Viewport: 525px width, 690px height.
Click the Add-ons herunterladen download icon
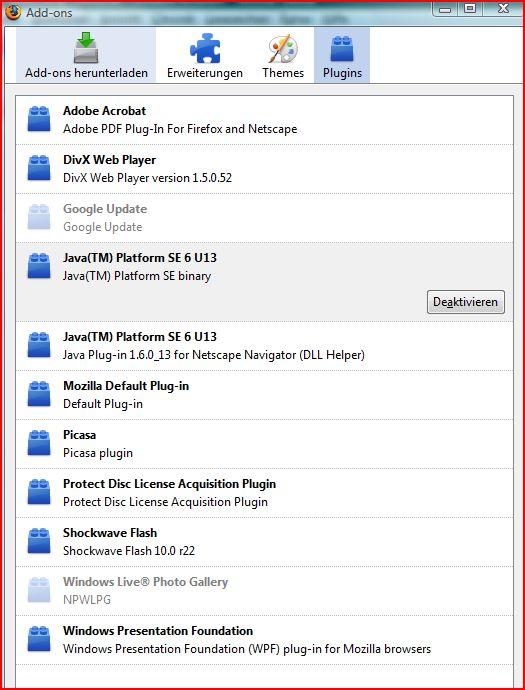[86, 48]
